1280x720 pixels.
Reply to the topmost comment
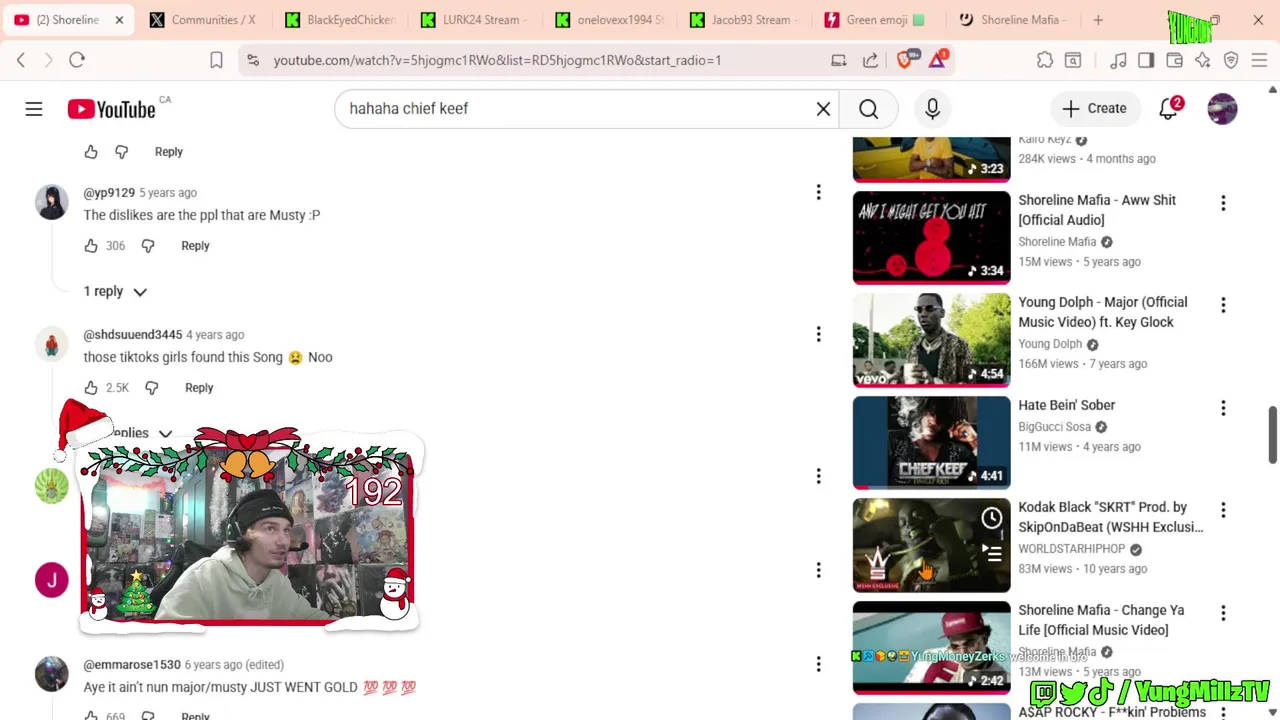tap(169, 151)
